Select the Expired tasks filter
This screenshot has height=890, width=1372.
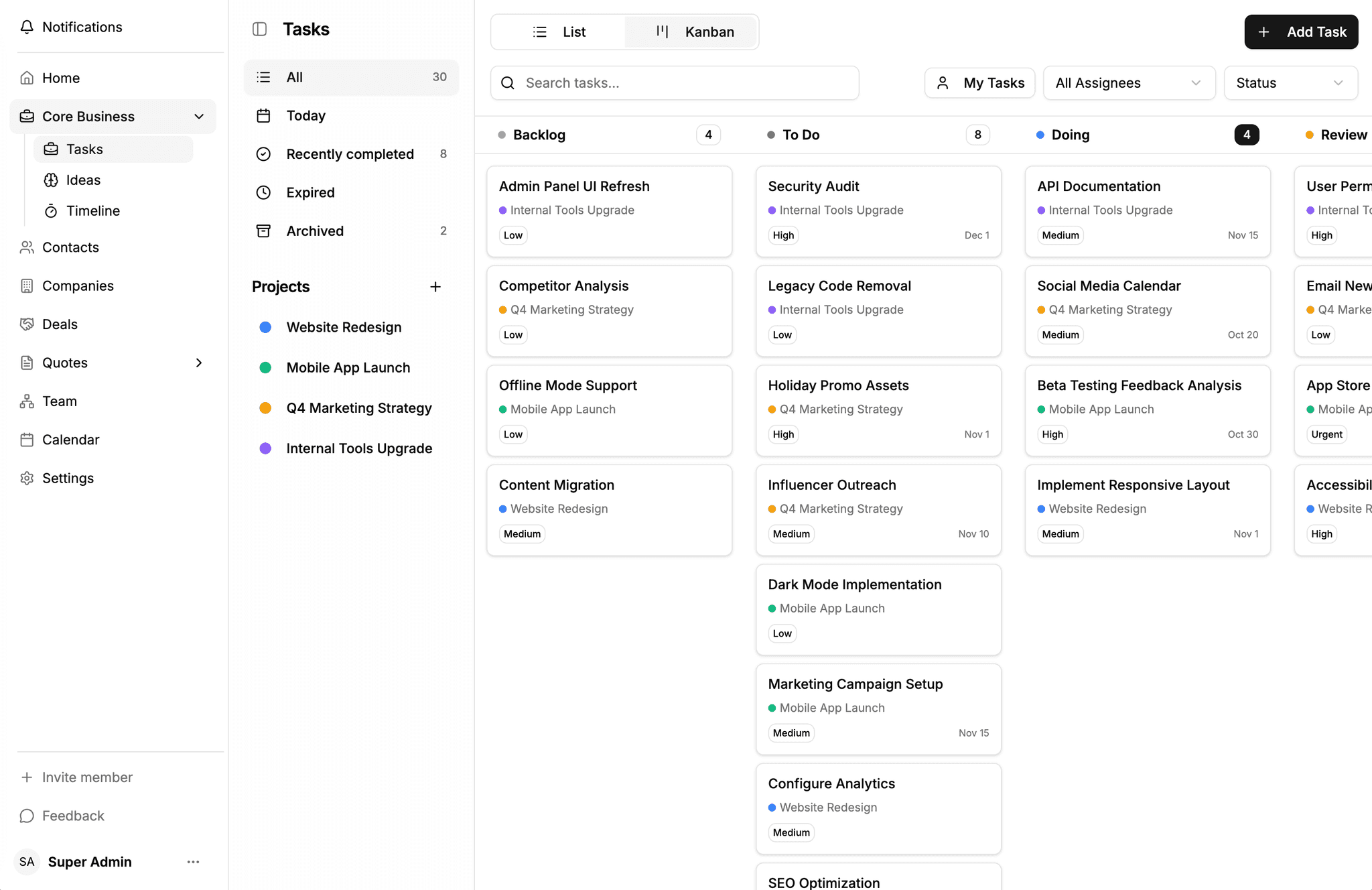(310, 192)
